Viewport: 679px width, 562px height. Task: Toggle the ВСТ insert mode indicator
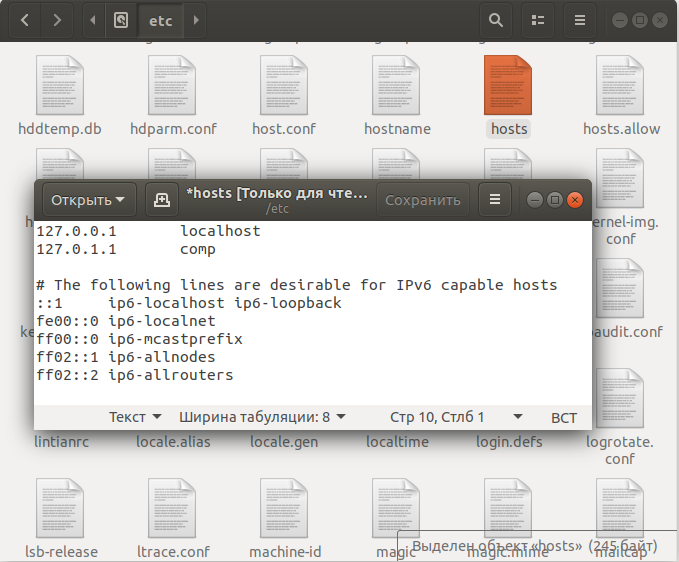(564, 417)
